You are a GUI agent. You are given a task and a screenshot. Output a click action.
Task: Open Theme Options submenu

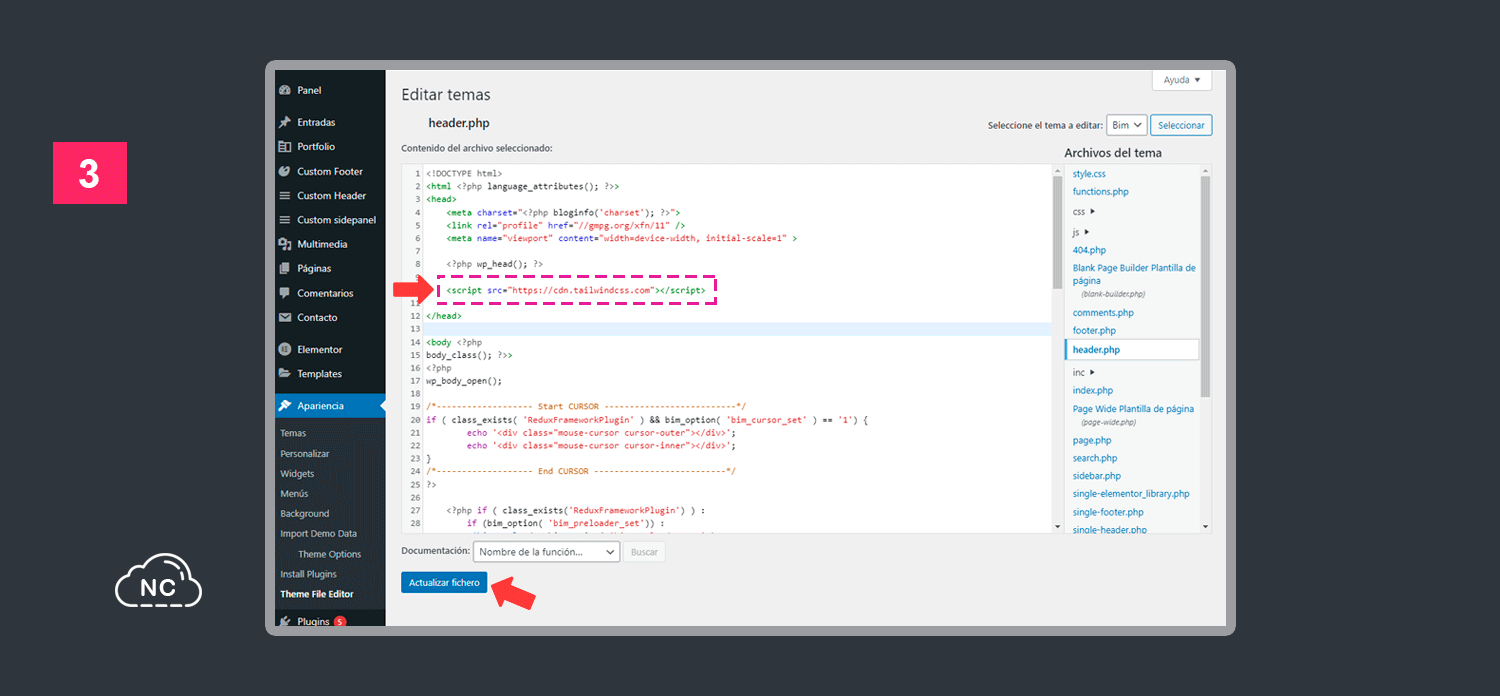(x=329, y=554)
